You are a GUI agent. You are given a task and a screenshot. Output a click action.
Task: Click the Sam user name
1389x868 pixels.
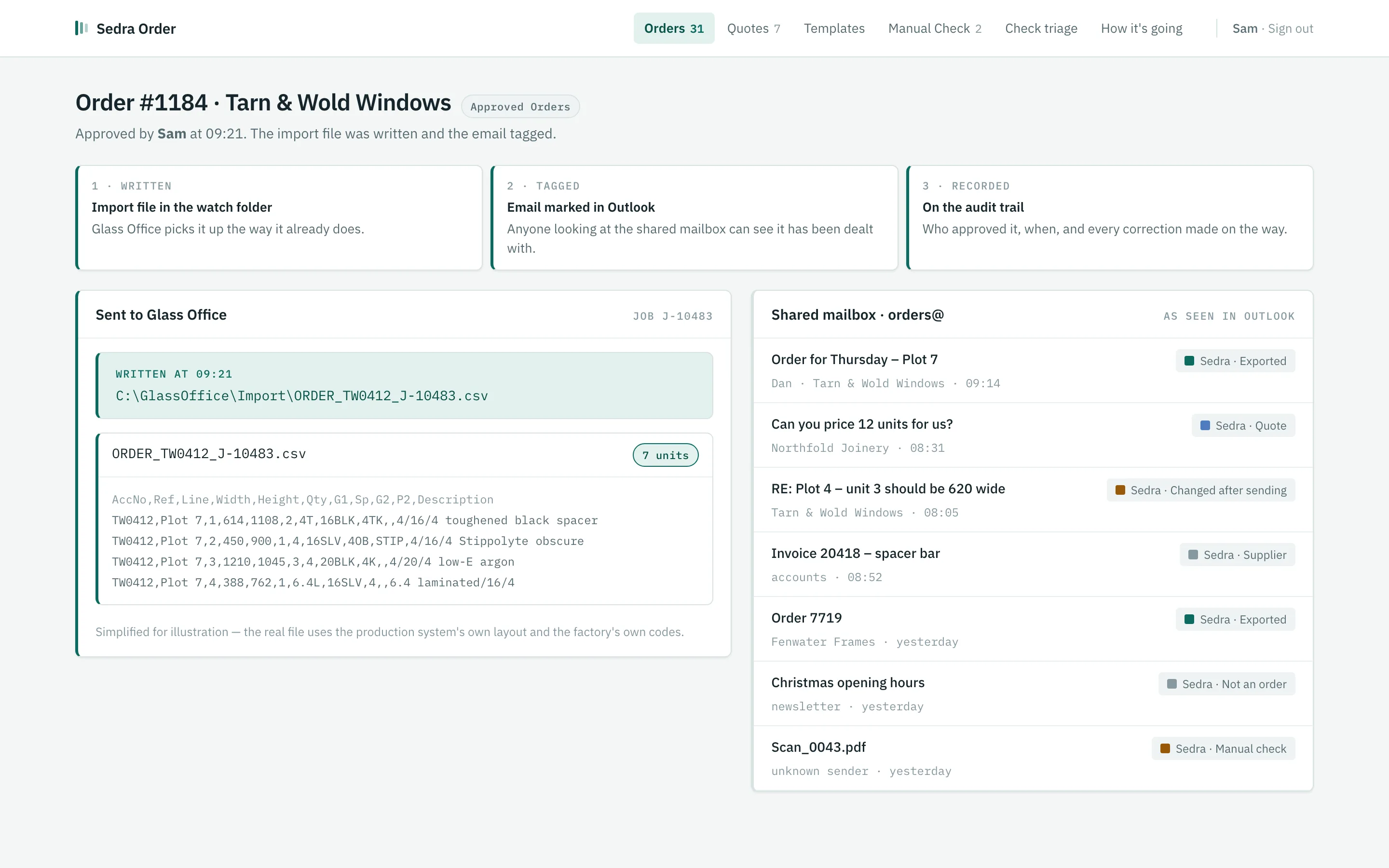click(1244, 29)
